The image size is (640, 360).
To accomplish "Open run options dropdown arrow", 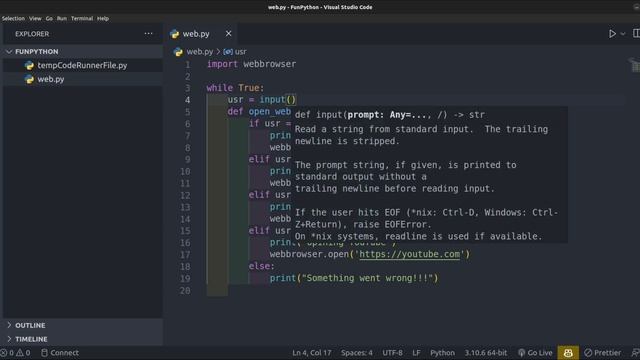I will point(623,34).
